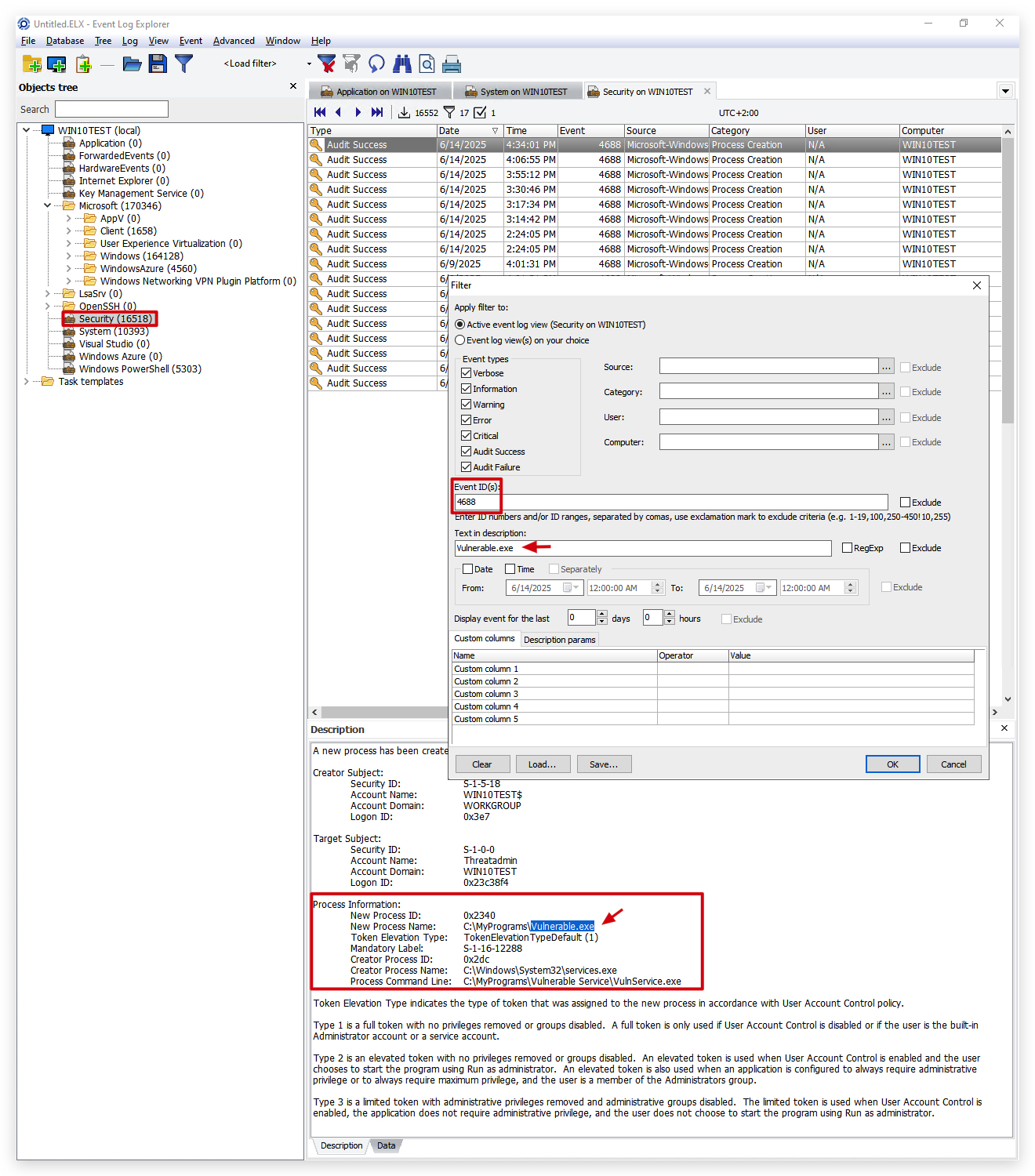The image size is (1035, 1176).
Task: Click the floppy disk save icon
Action: (x=158, y=64)
